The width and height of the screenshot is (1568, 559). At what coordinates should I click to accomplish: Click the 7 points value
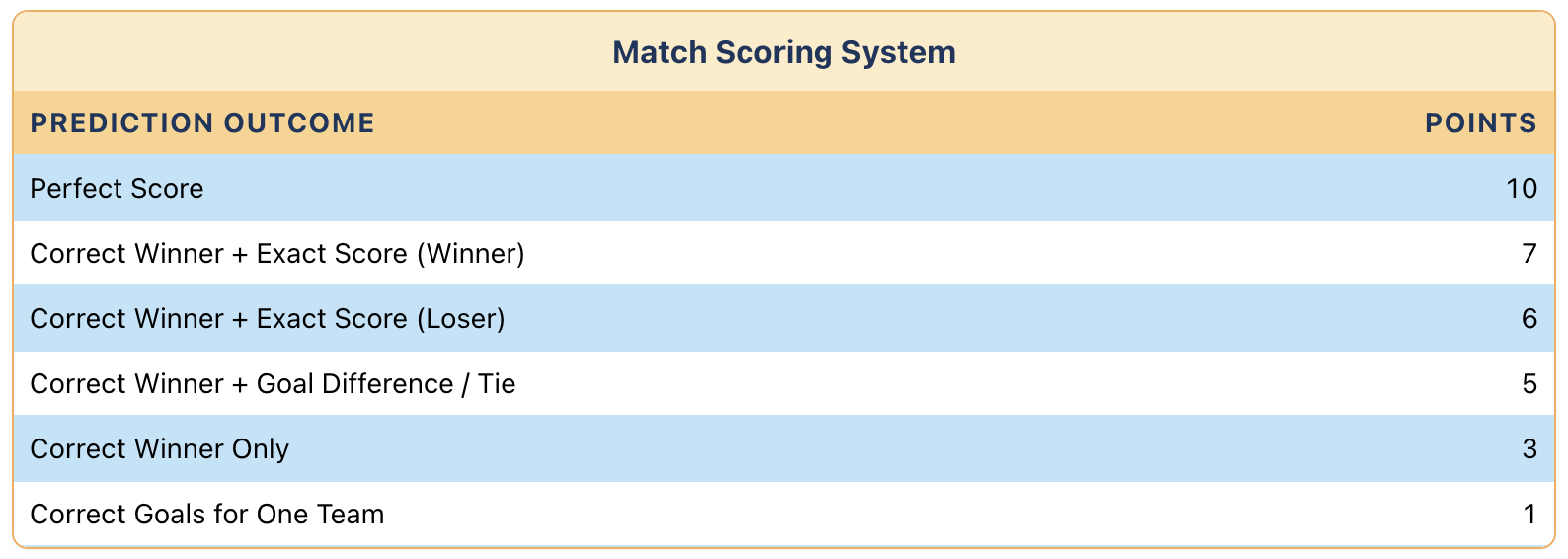pos(1529,254)
